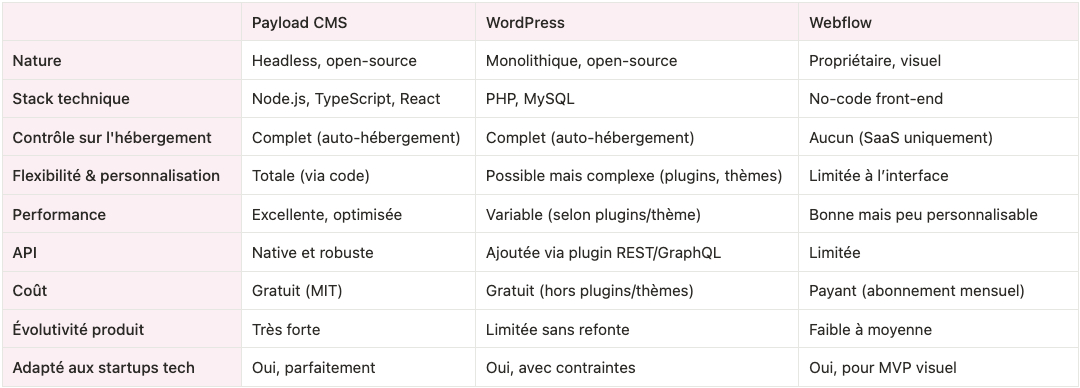Click the 'Limitée à l'interface' cell
The width and height of the screenshot is (1080, 388).
point(938,176)
